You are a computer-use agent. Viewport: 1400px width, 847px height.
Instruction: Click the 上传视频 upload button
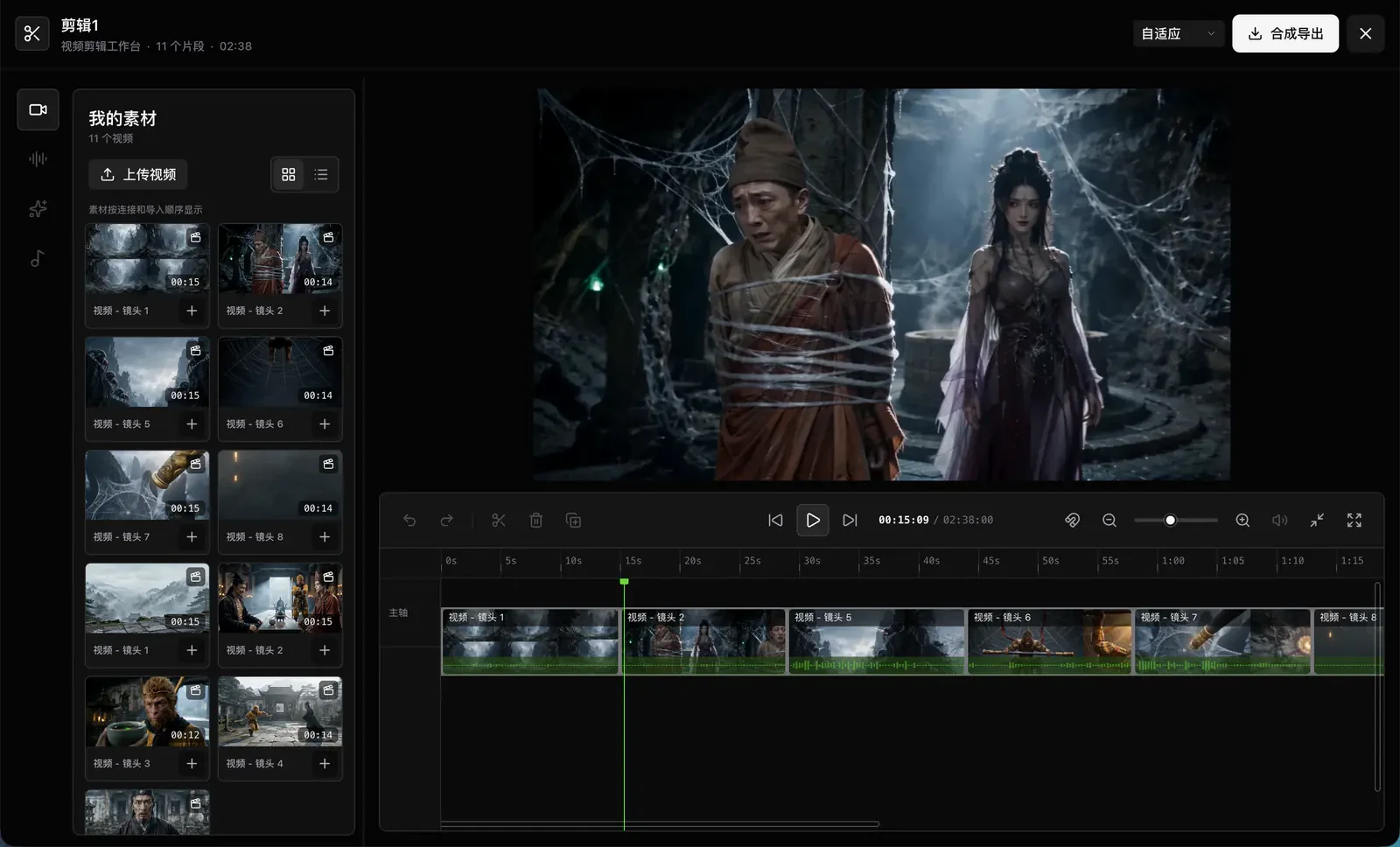[138, 174]
